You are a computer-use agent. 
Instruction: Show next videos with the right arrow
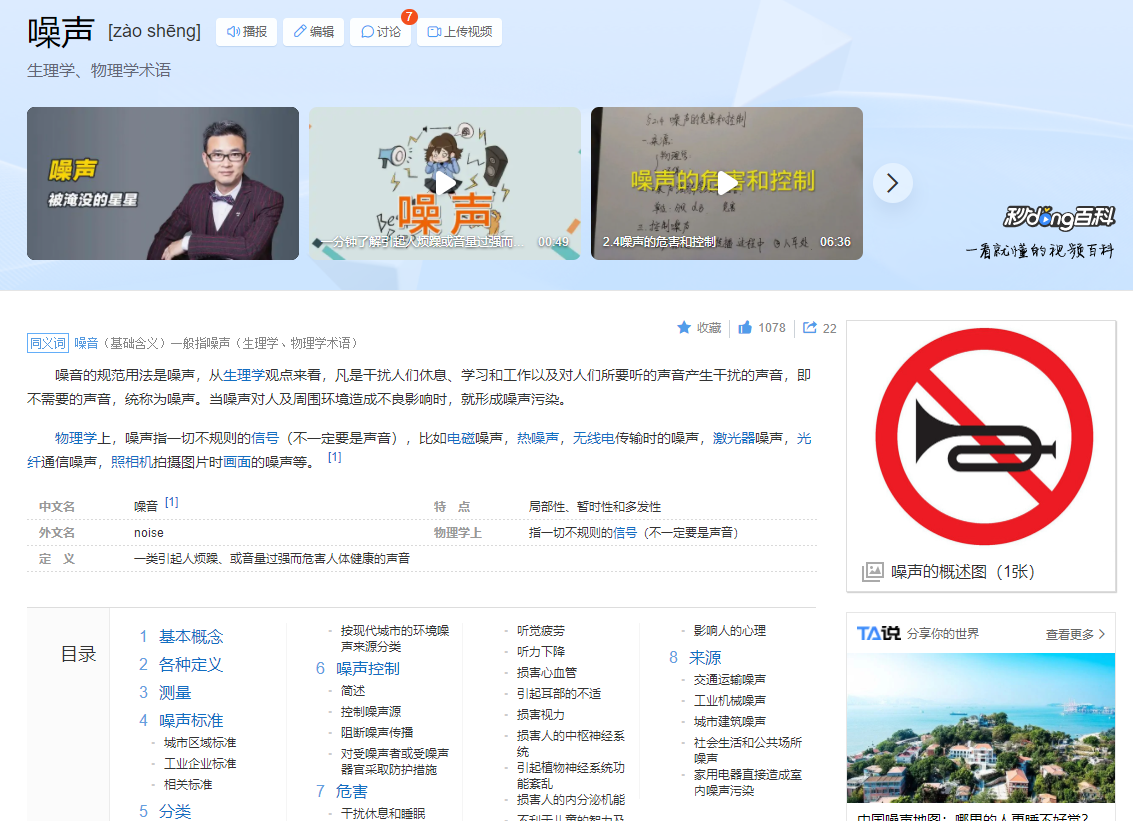click(x=893, y=184)
